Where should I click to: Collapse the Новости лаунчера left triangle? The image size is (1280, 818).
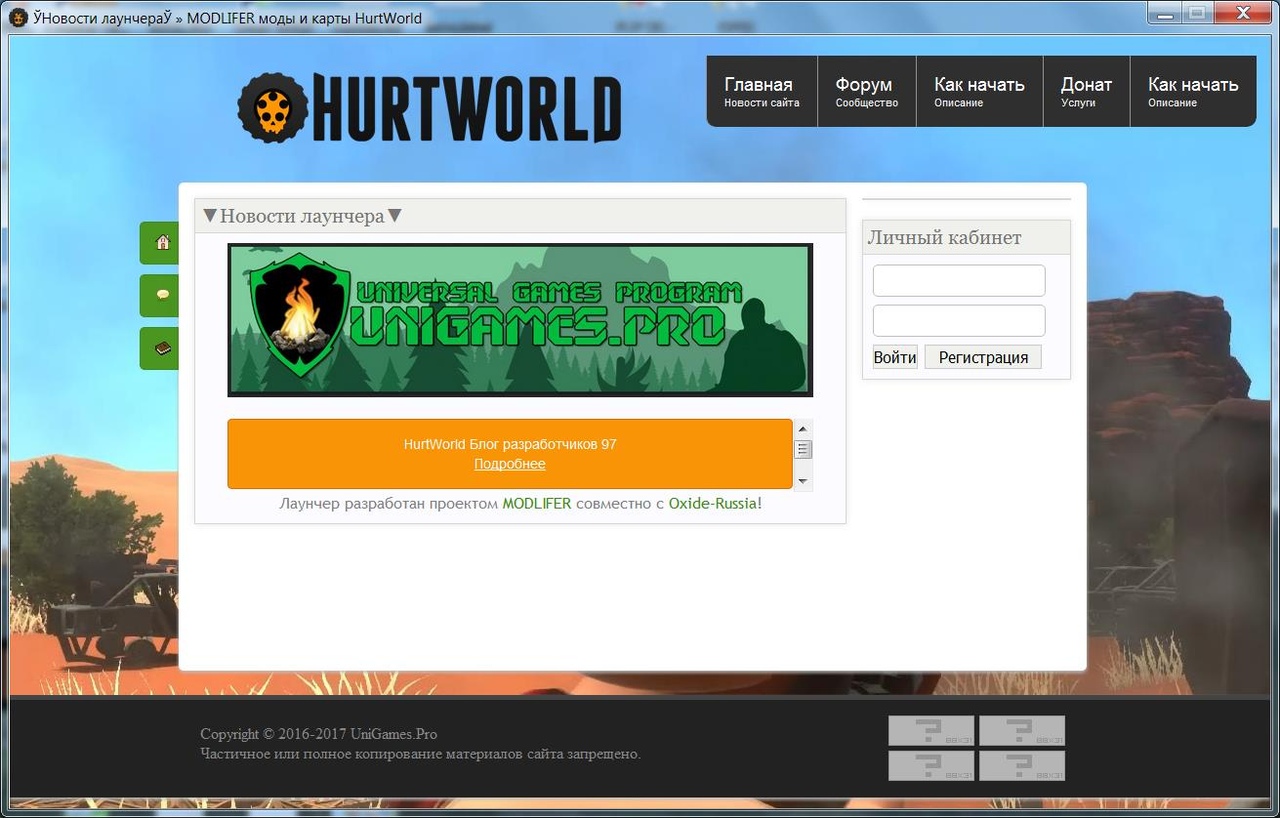click(210, 216)
